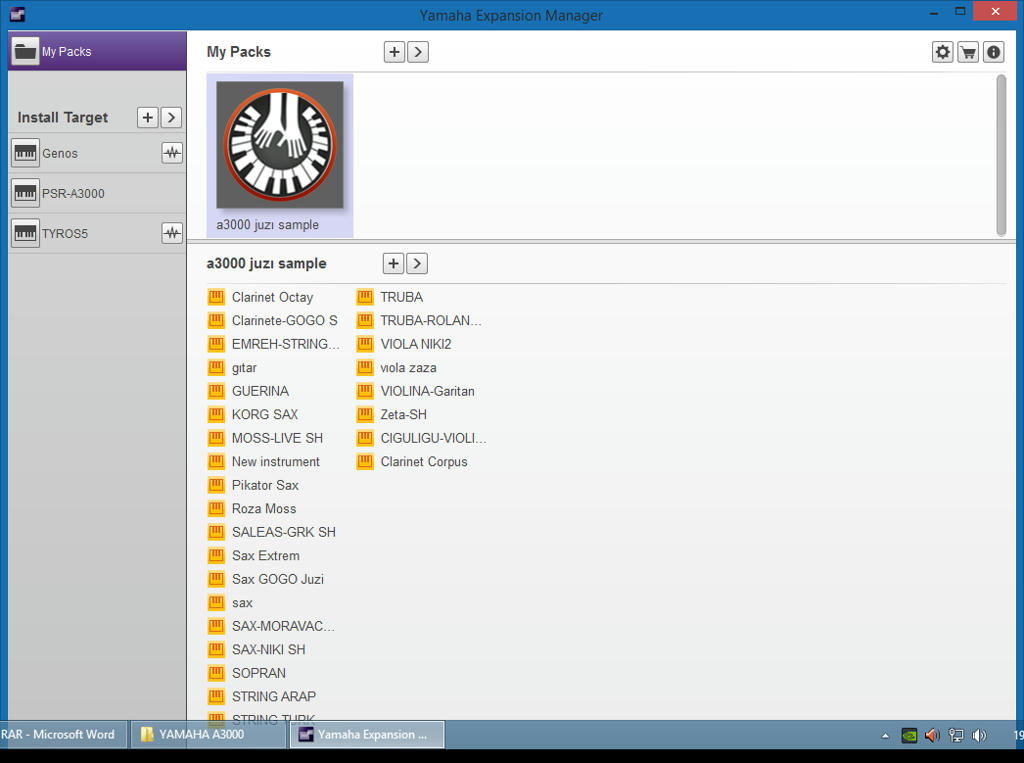Click the EMREH-STRING voice icon

tap(216, 344)
